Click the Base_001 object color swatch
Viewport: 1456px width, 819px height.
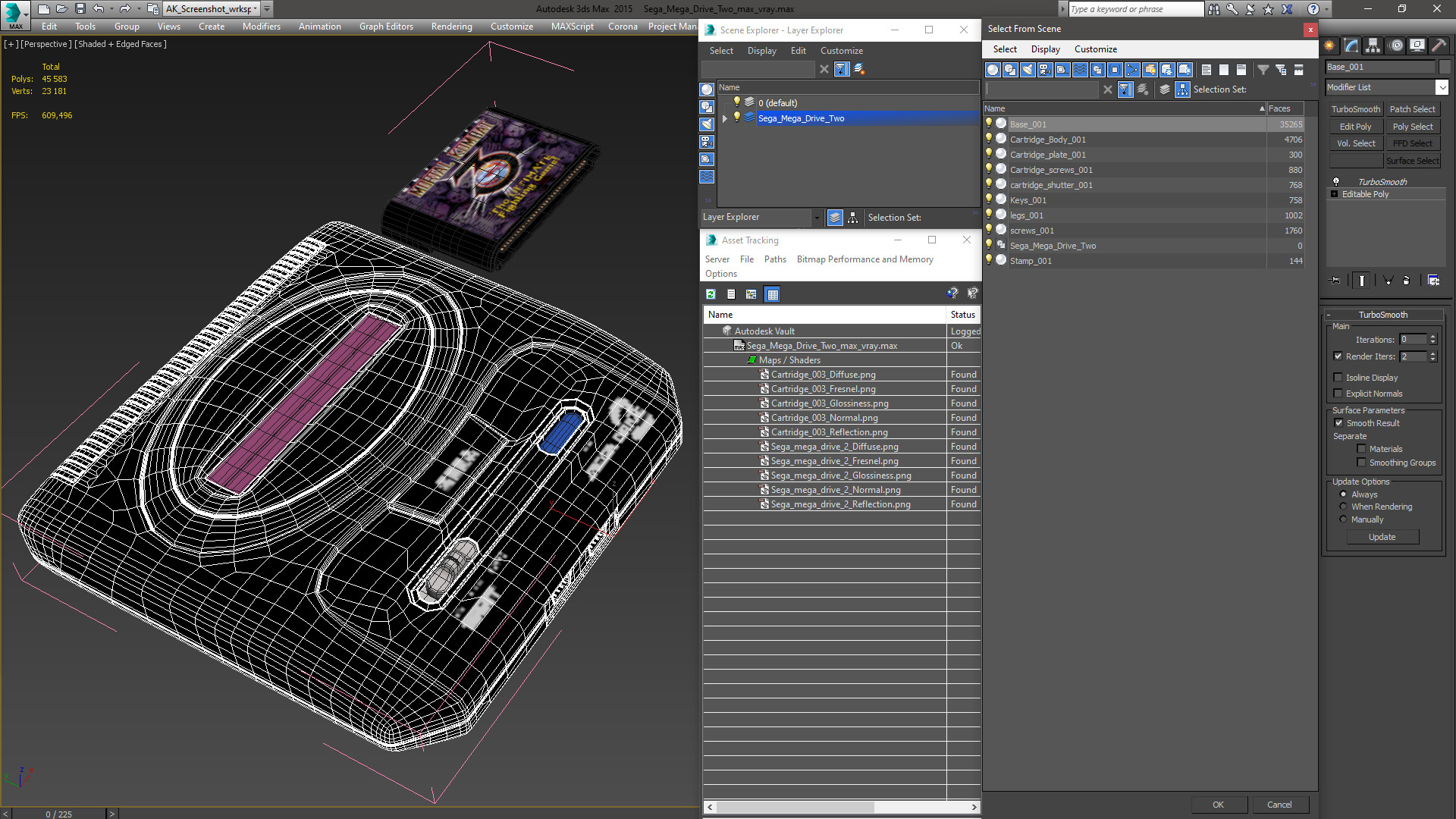(1444, 67)
